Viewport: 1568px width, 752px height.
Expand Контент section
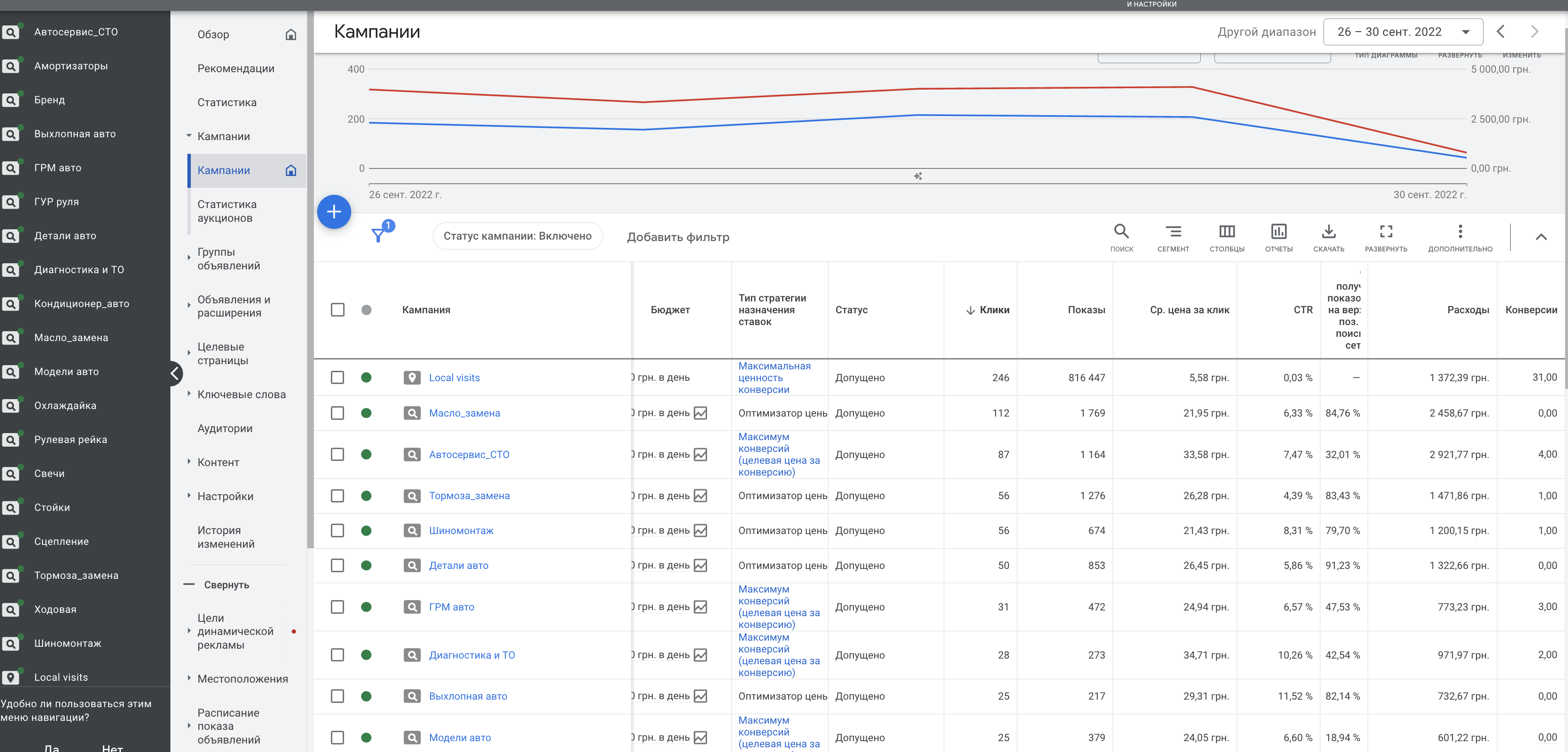tap(189, 462)
